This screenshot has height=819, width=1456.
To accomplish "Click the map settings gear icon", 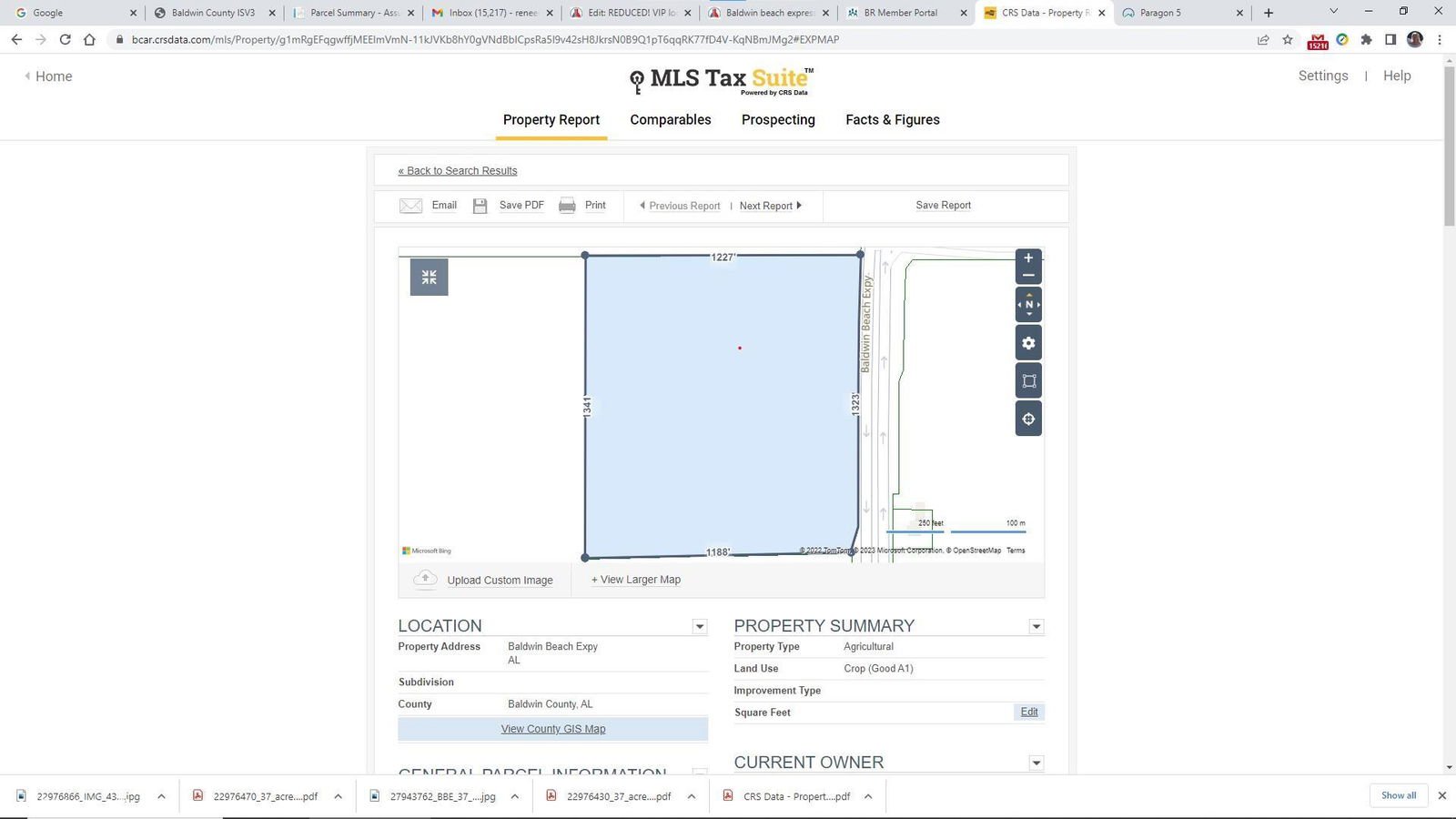I will coord(1028,343).
